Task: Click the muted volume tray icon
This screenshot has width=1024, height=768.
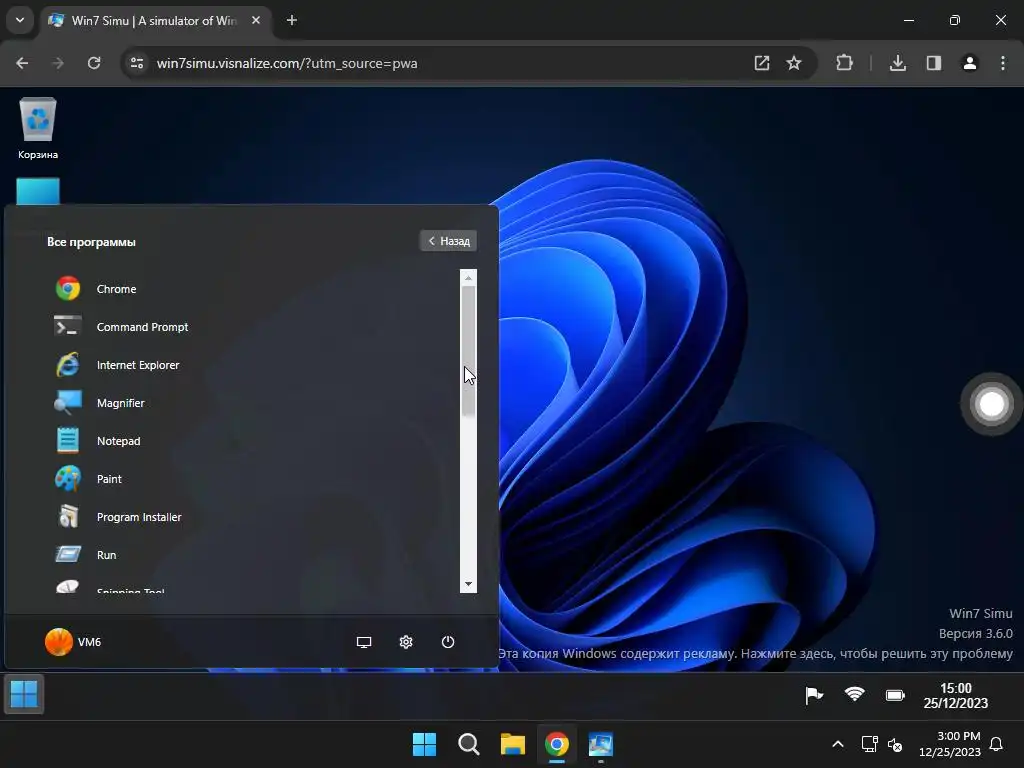Action: 895,744
